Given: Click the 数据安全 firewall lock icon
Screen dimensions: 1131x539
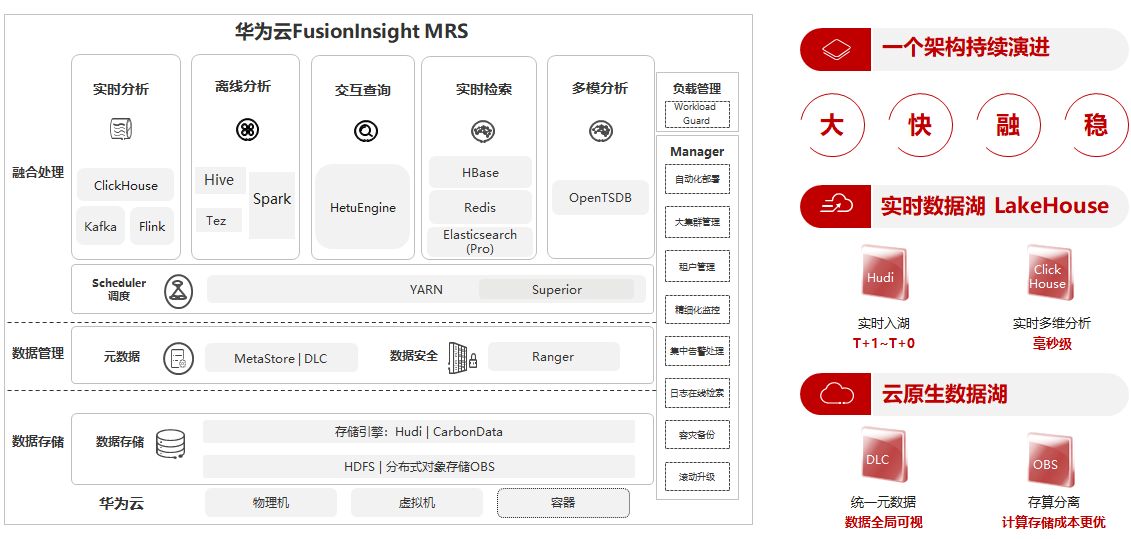Looking at the screenshot, I should pos(462,356).
